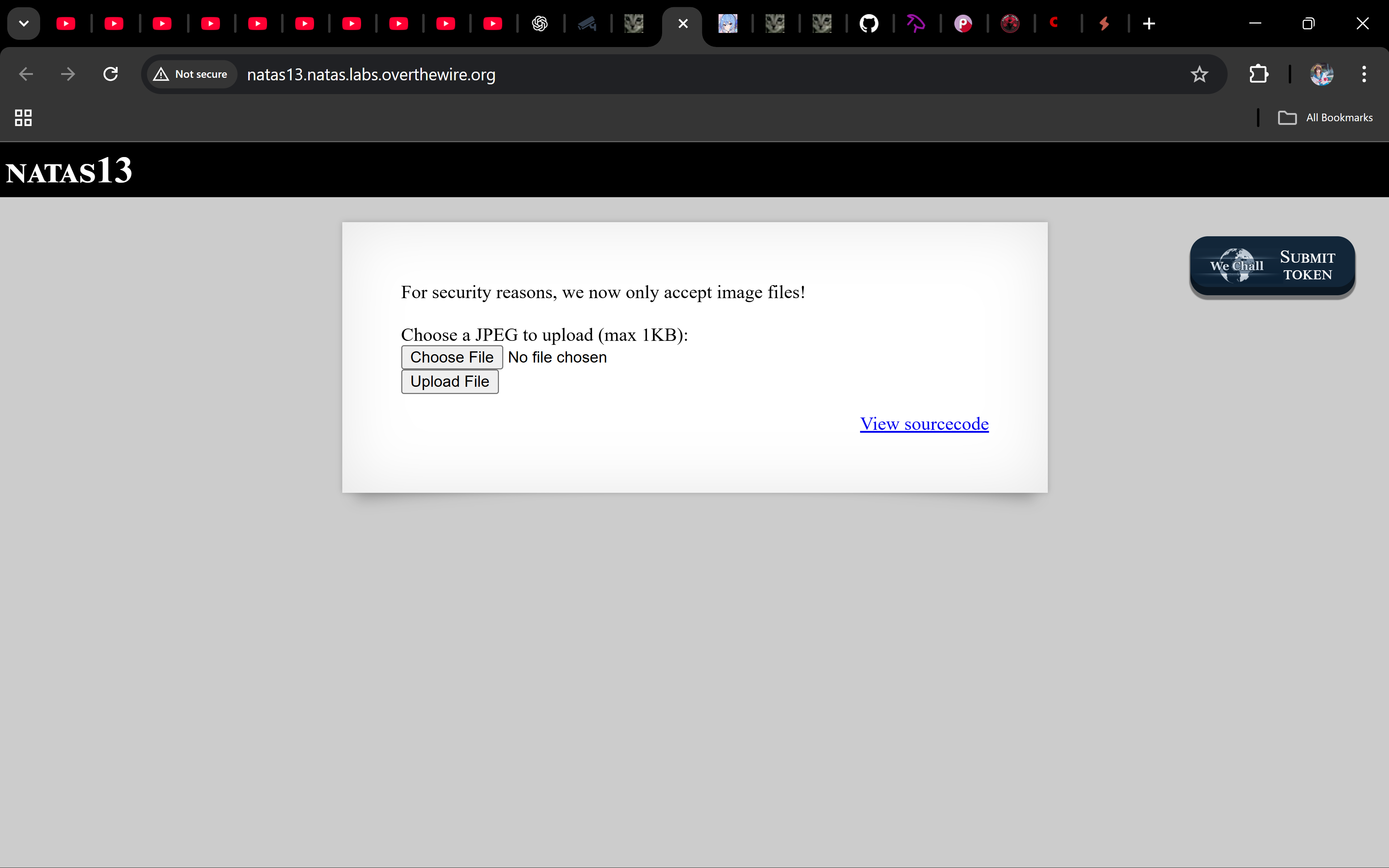
Task: Click the WeChall Submit Token button
Action: click(x=1272, y=266)
